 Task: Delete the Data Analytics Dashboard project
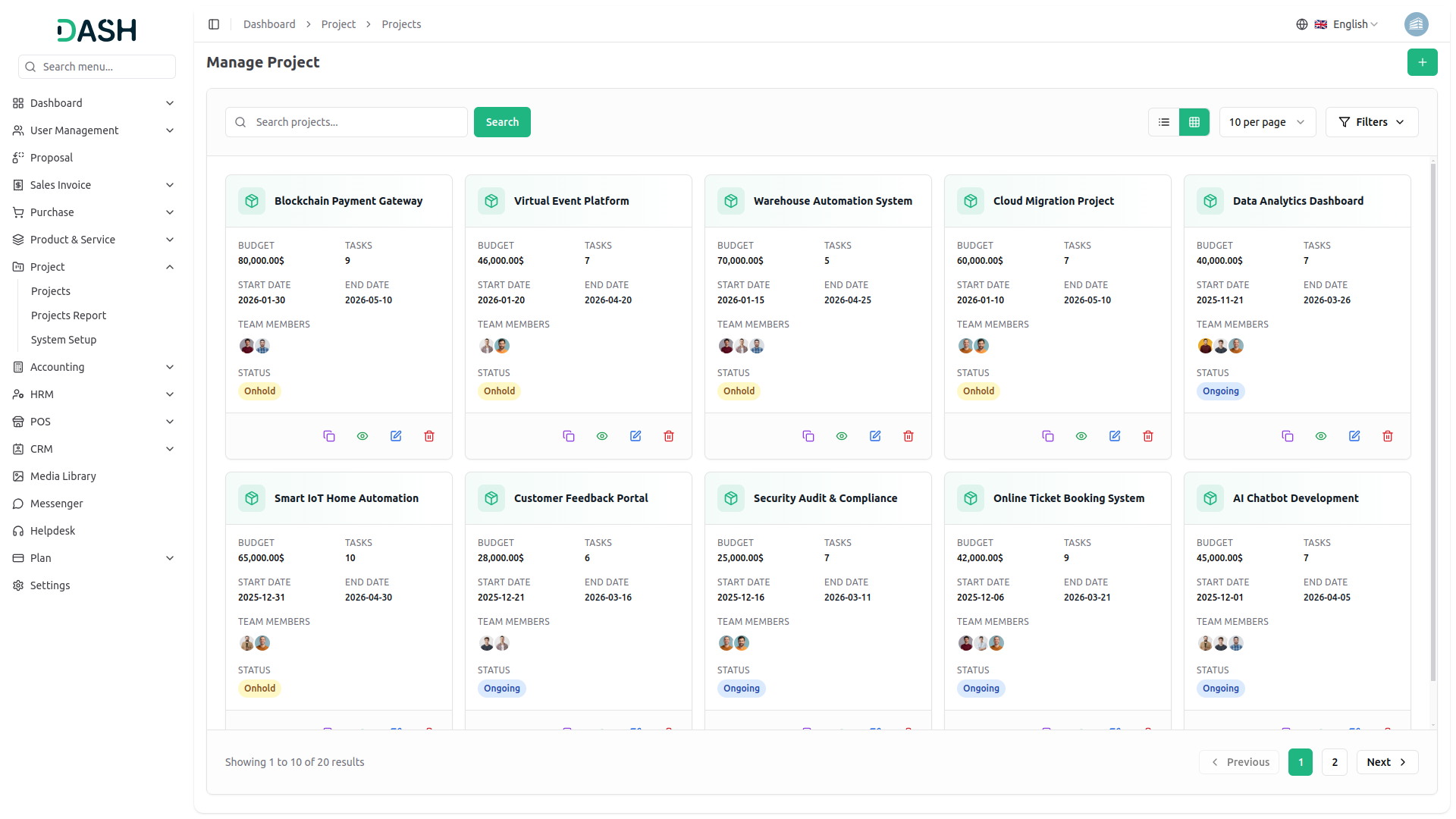coord(1388,436)
